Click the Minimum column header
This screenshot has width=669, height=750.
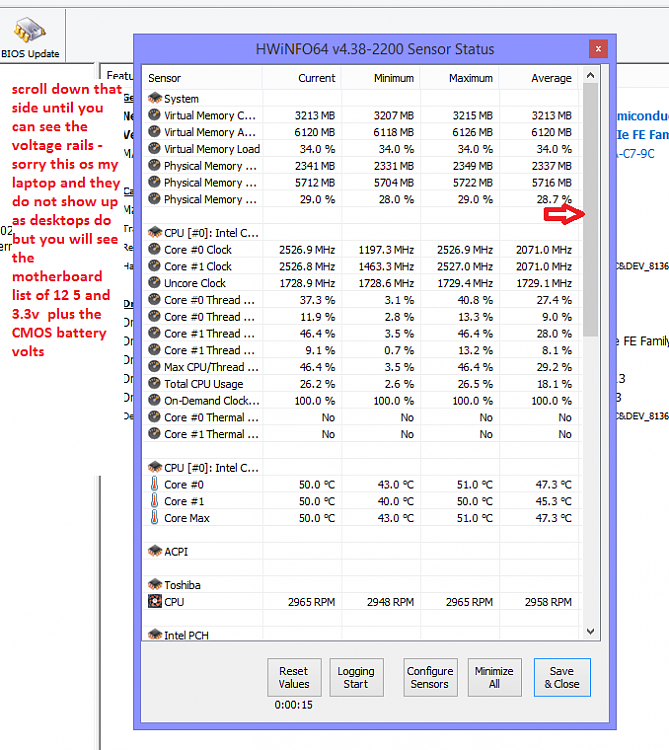coord(381,78)
